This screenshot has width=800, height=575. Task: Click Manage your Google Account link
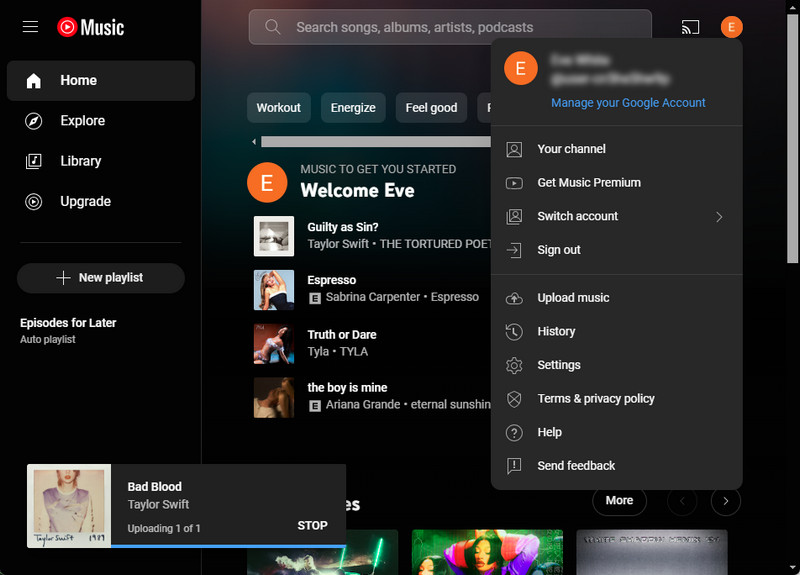(x=628, y=103)
